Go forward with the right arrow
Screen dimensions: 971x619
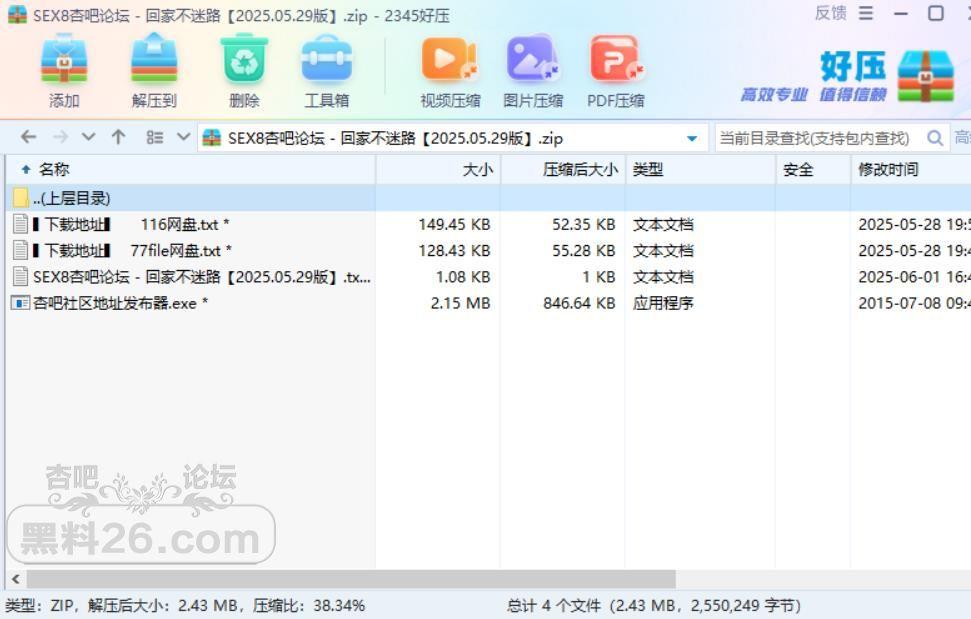point(60,137)
